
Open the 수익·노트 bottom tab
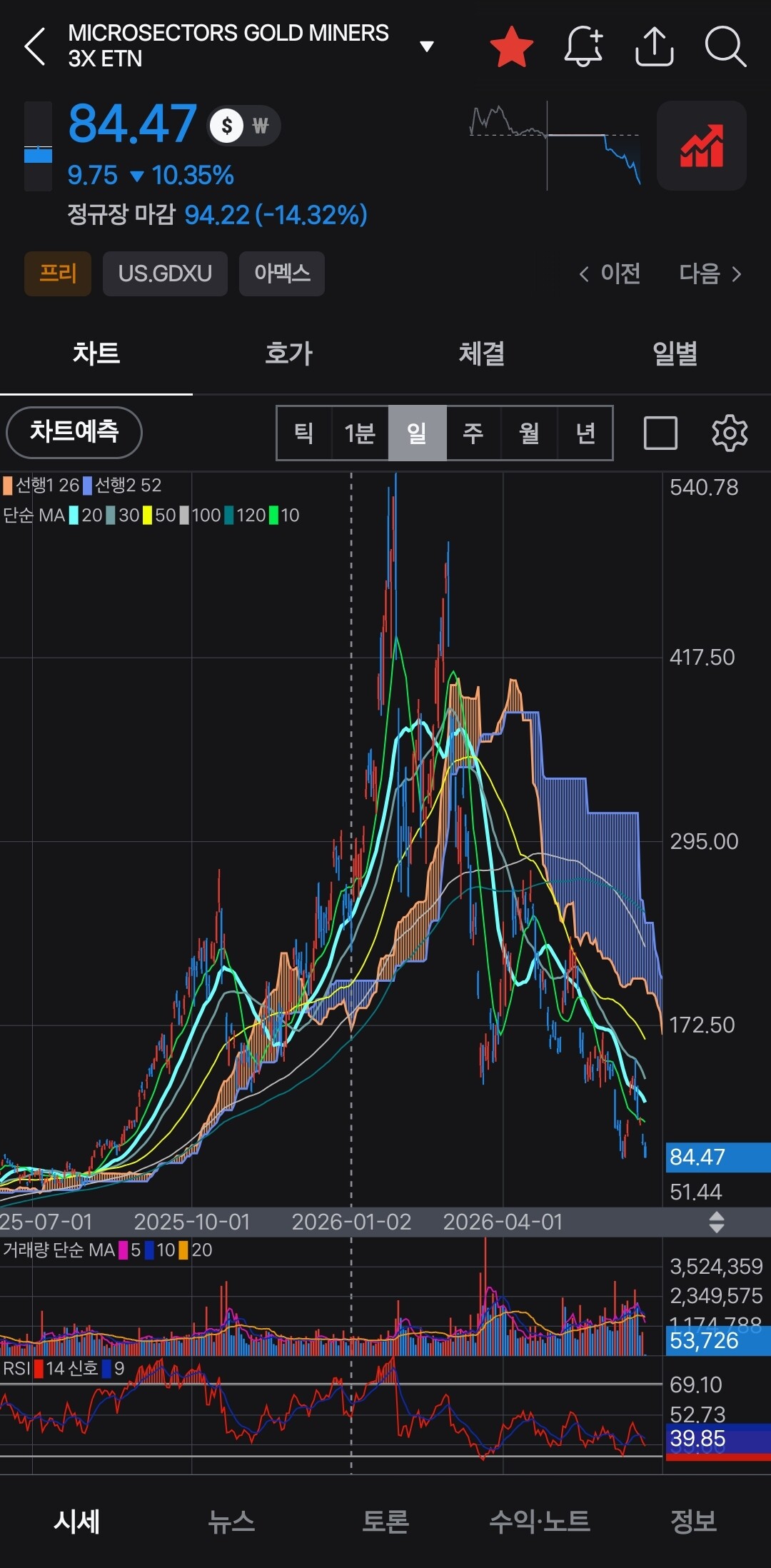pos(540,1522)
